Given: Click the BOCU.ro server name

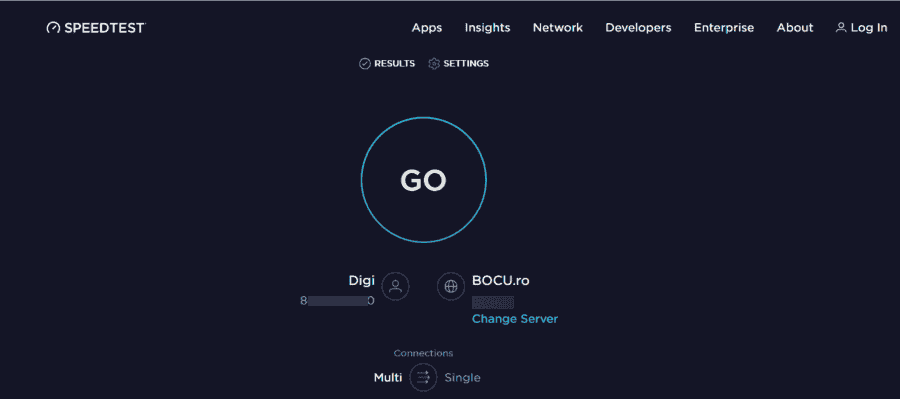Looking at the screenshot, I should (501, 281).
